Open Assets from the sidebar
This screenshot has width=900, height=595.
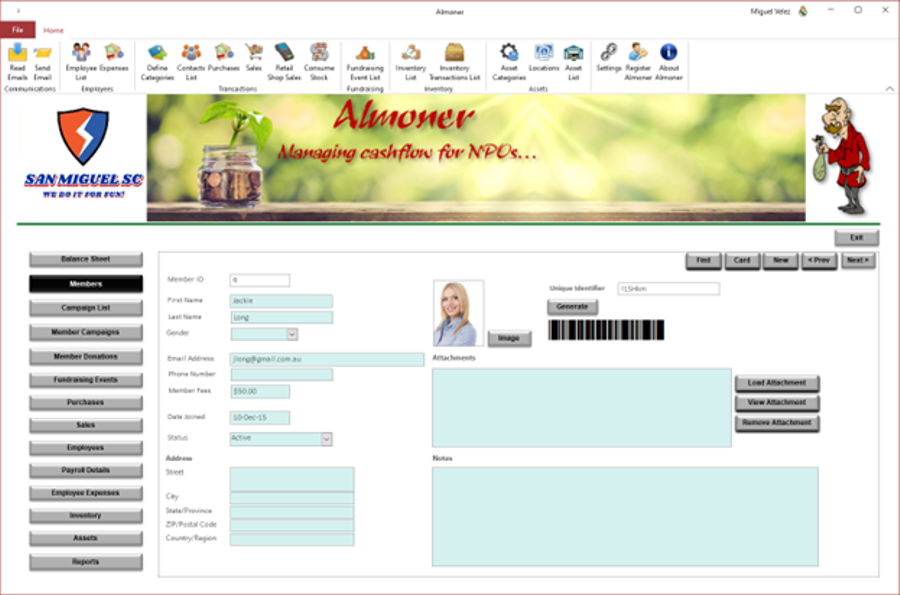pyautogui.click(x=86, y=538)
